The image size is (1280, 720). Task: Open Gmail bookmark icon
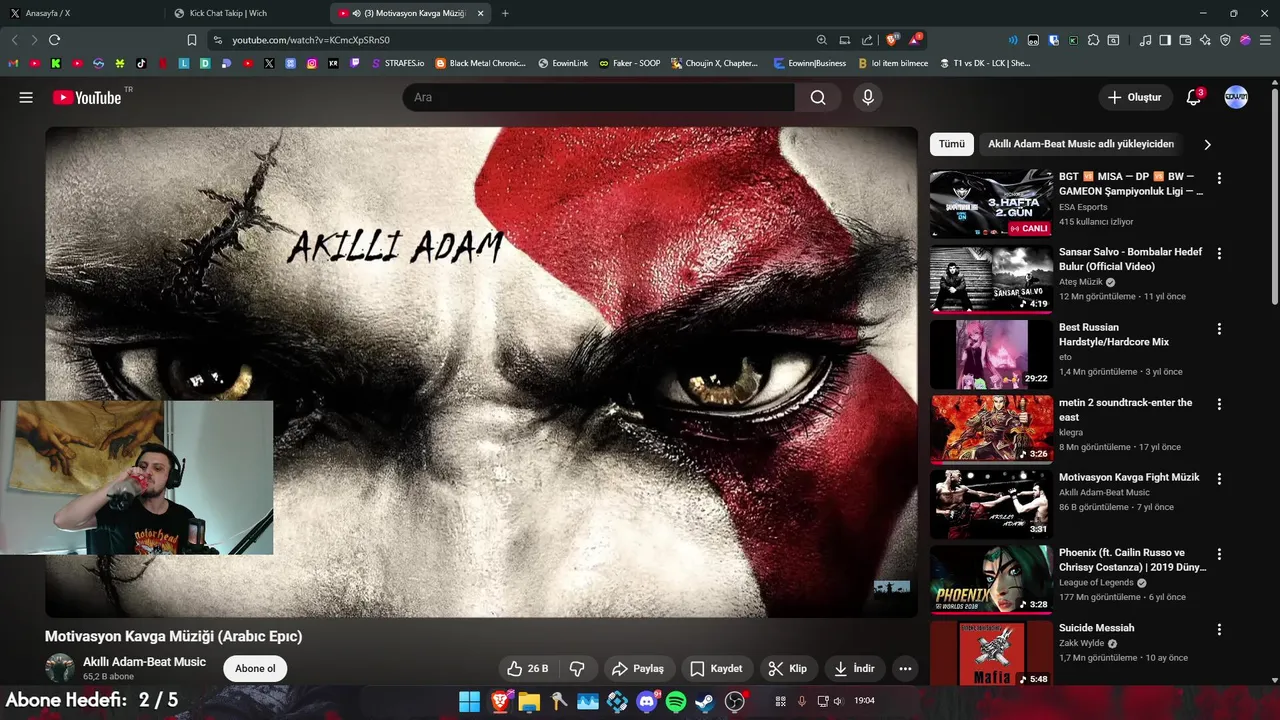pyautogui.click(x=14, y=63)
